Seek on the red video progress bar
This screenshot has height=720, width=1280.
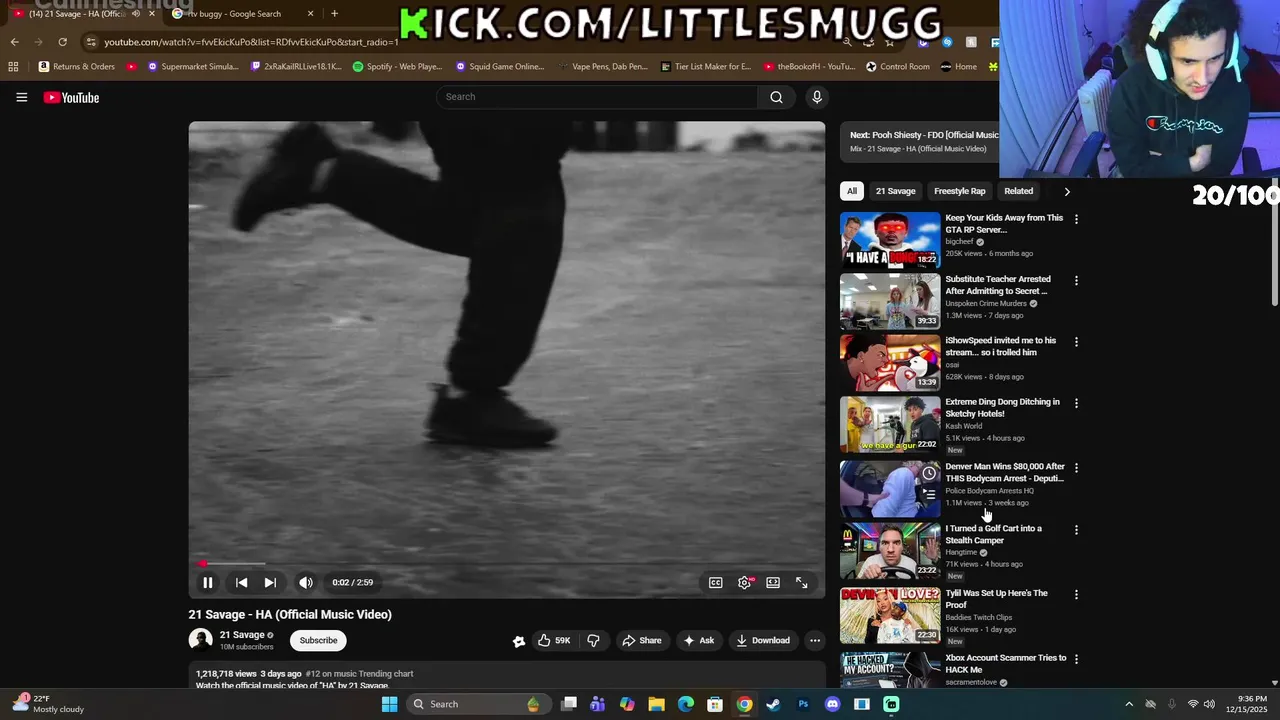(x=507, y=564)
